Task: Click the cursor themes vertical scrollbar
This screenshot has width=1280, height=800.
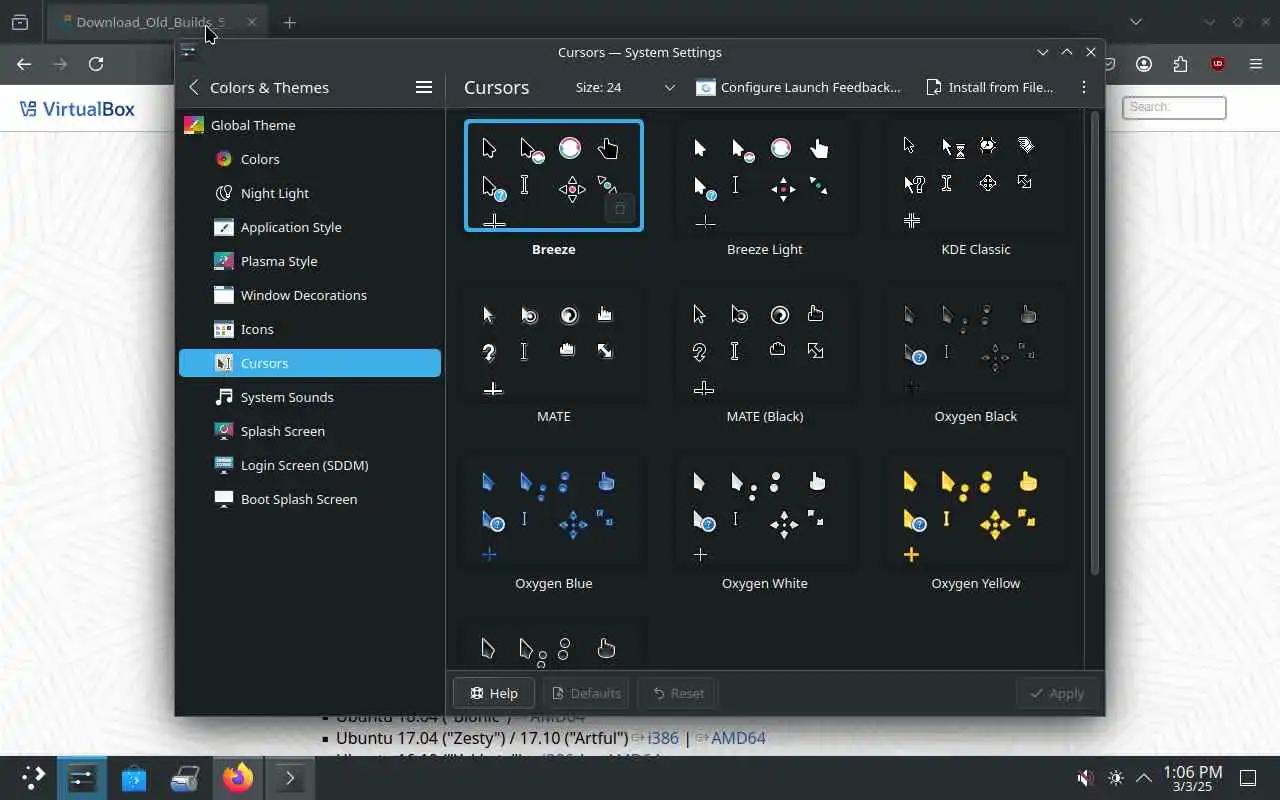Action: coord(1094,343)
